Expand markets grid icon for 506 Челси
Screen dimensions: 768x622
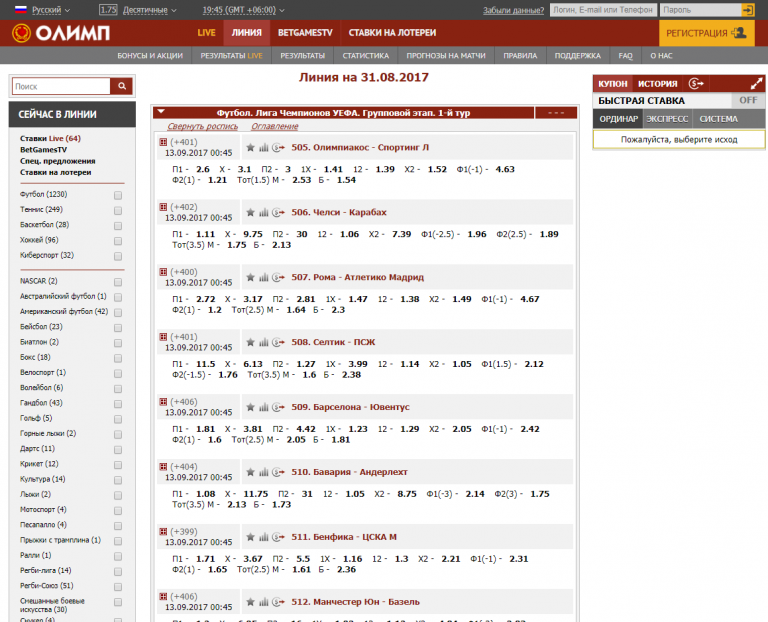pyautogui.click(x=163, y=207)
